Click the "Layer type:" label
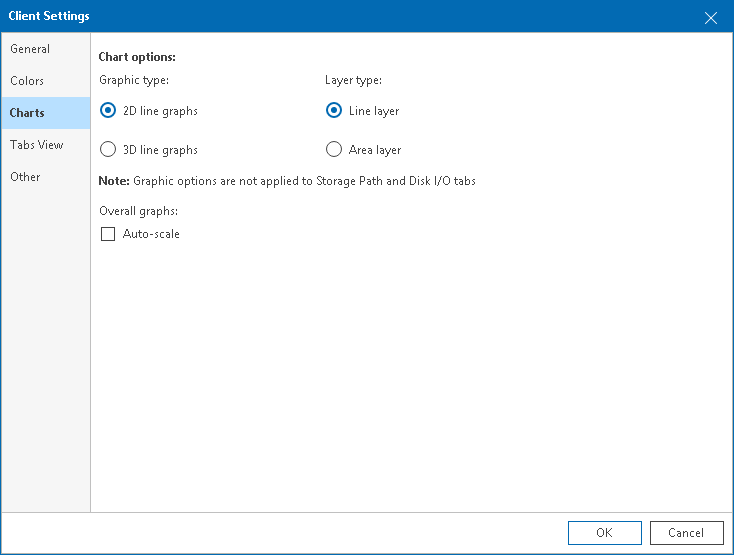The width and height of the screenshot is (734, 555). pyautogui.click(x=353, y=80)
